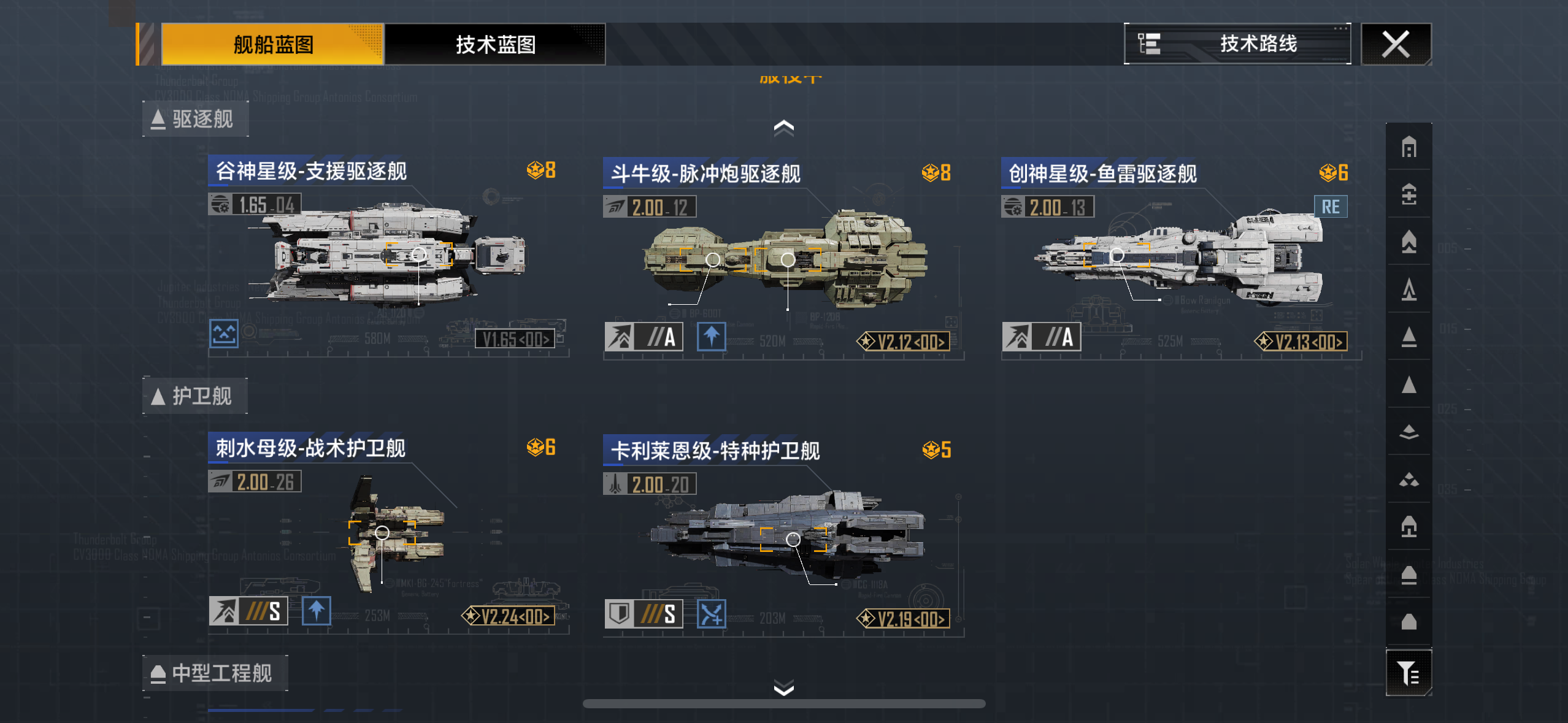Viewport: 1568px width, 723px height.
Task: Click the downward chevron at list bottom
Action: coord(784,687)
